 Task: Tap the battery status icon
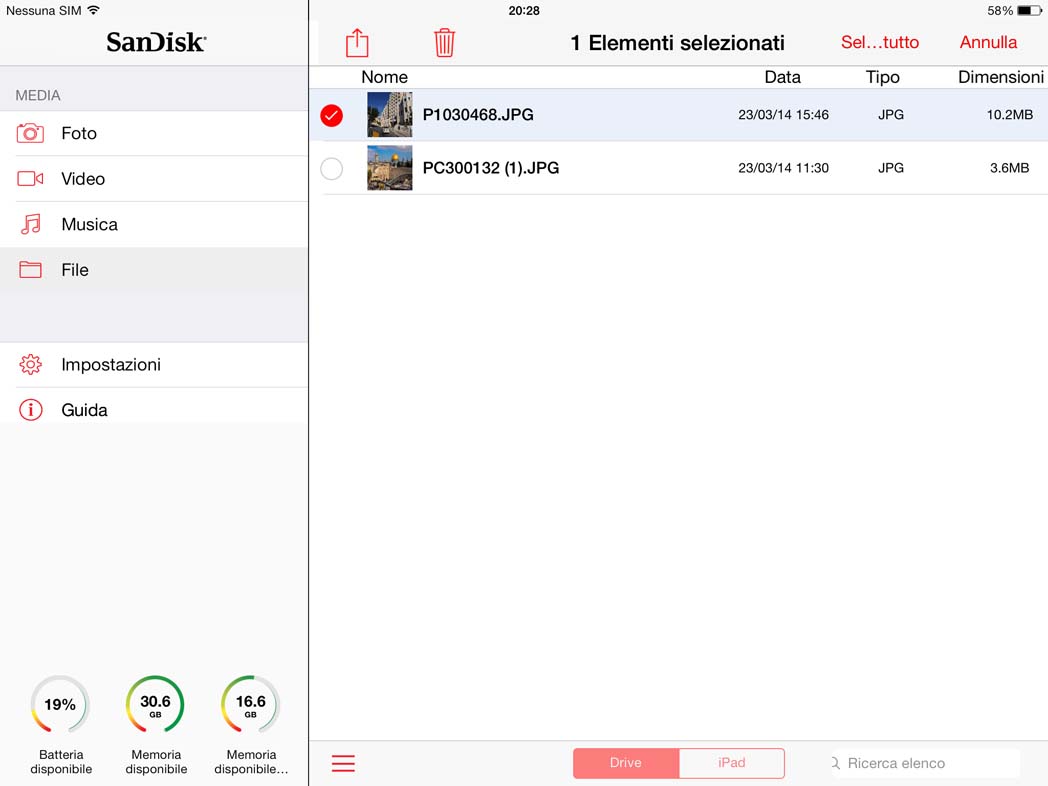click(x=1029, y=11)
